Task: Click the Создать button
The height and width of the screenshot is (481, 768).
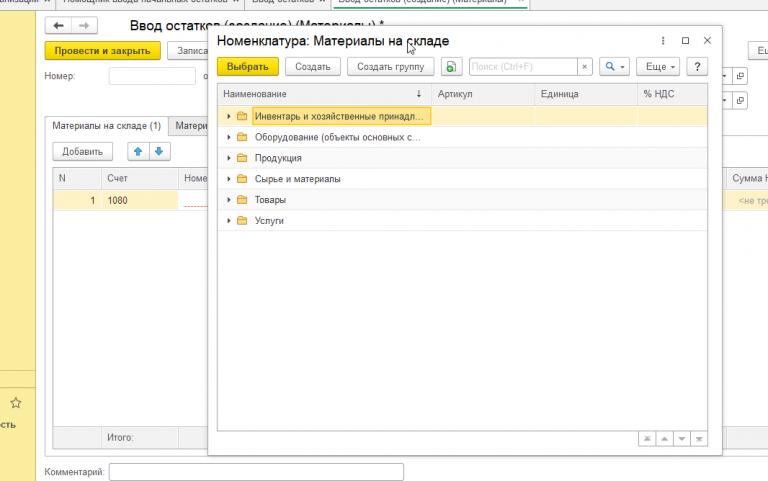Action: (313, 67)
